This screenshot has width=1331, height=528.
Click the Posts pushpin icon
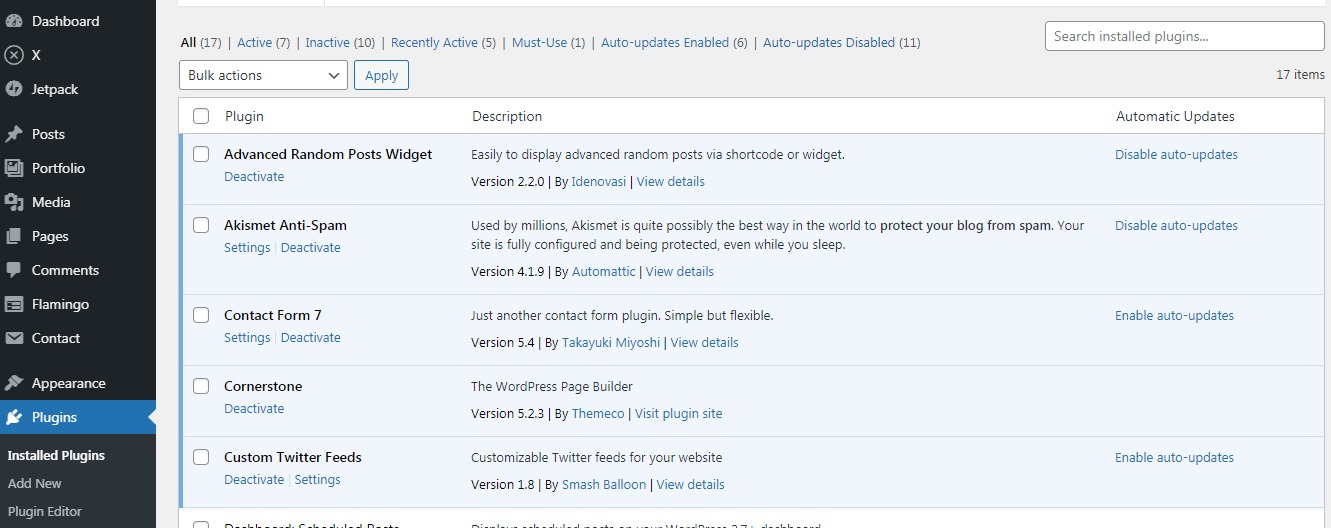point(14,134)
